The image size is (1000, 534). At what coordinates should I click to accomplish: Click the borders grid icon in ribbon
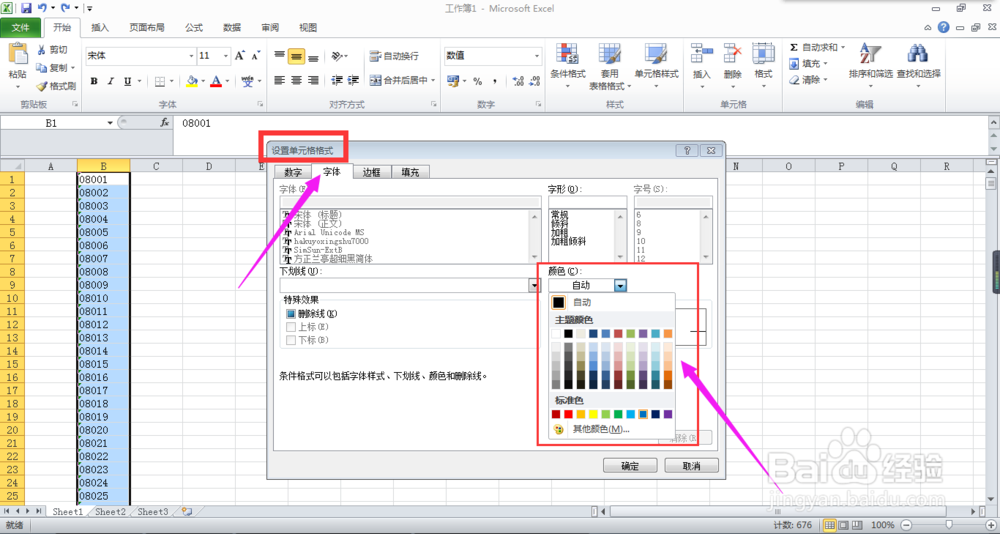tap(160, 81)
